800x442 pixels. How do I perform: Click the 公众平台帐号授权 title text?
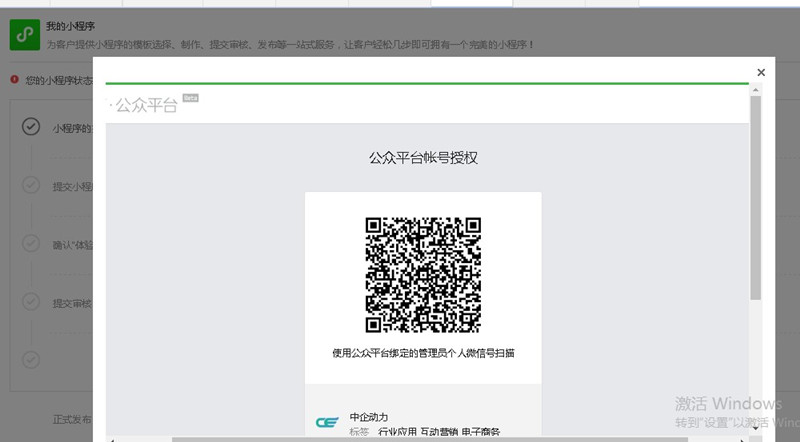[x=423, y=158]
